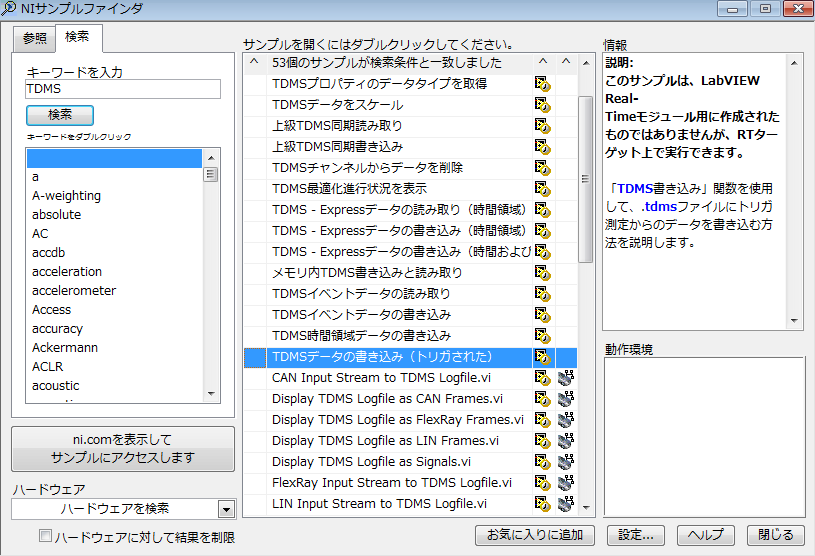The image size is (815, 556).
Task: Click the keyword list scrollbar thumb
Action: pyautogui.click(x=211, y=174)
